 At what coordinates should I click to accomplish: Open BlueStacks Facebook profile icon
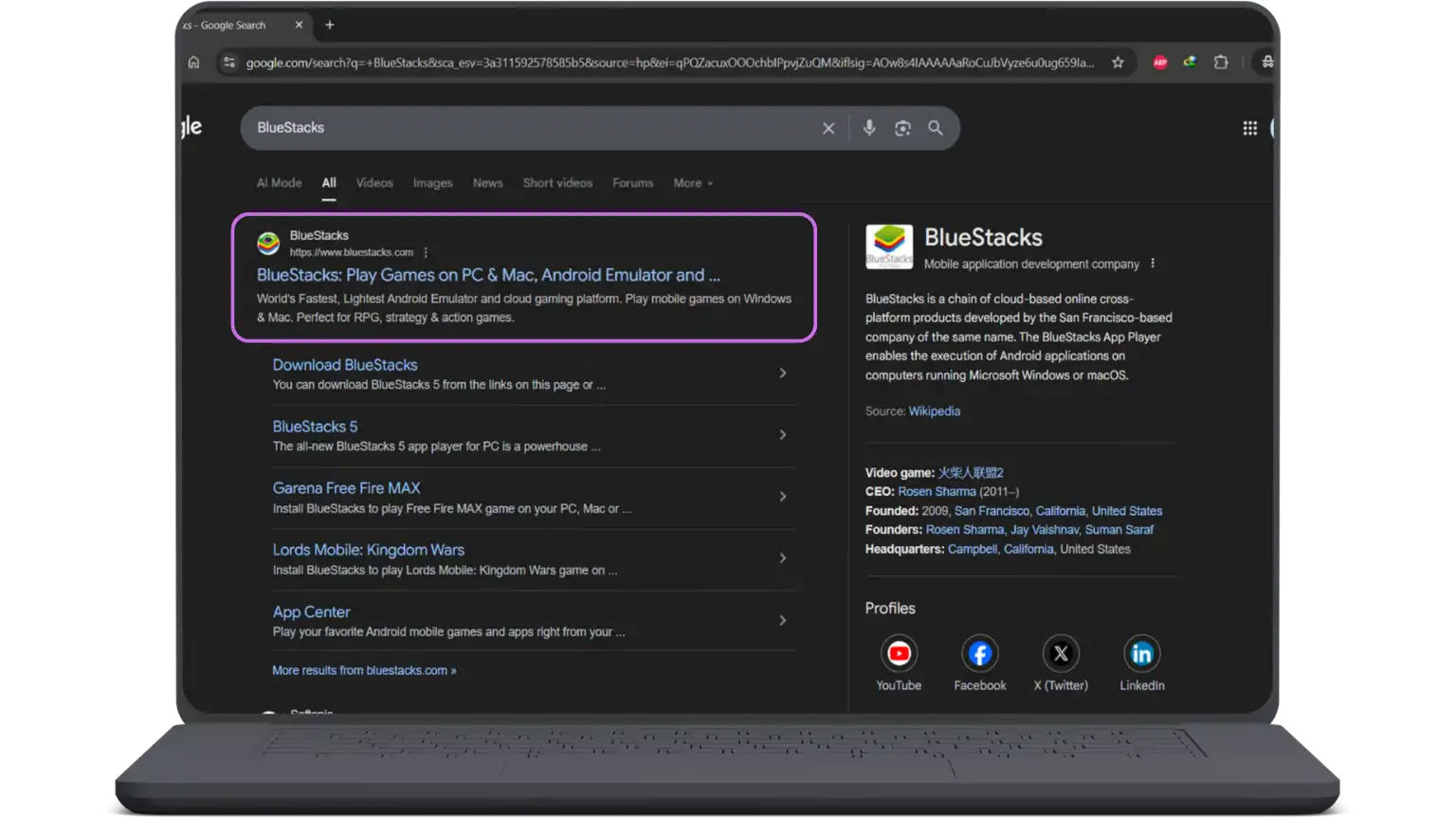(979, 654)
